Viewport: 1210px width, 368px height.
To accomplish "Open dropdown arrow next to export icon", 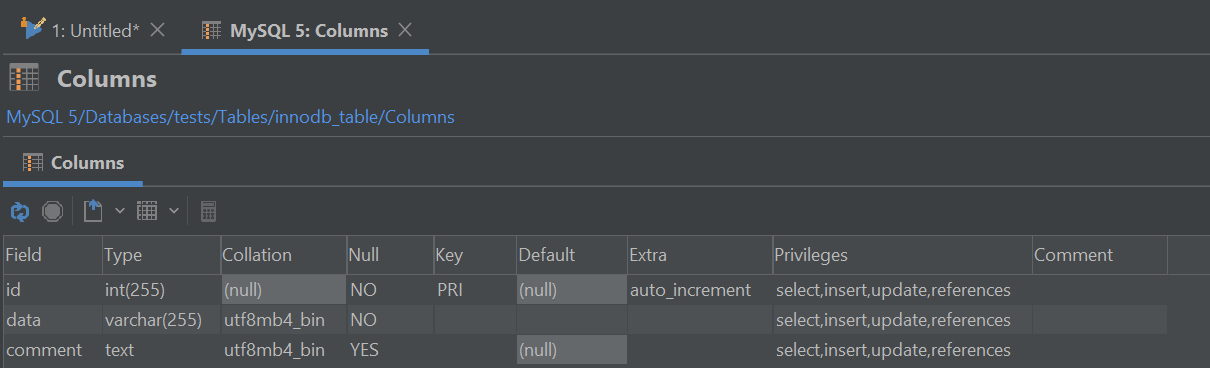I will (x=119, y=211).
